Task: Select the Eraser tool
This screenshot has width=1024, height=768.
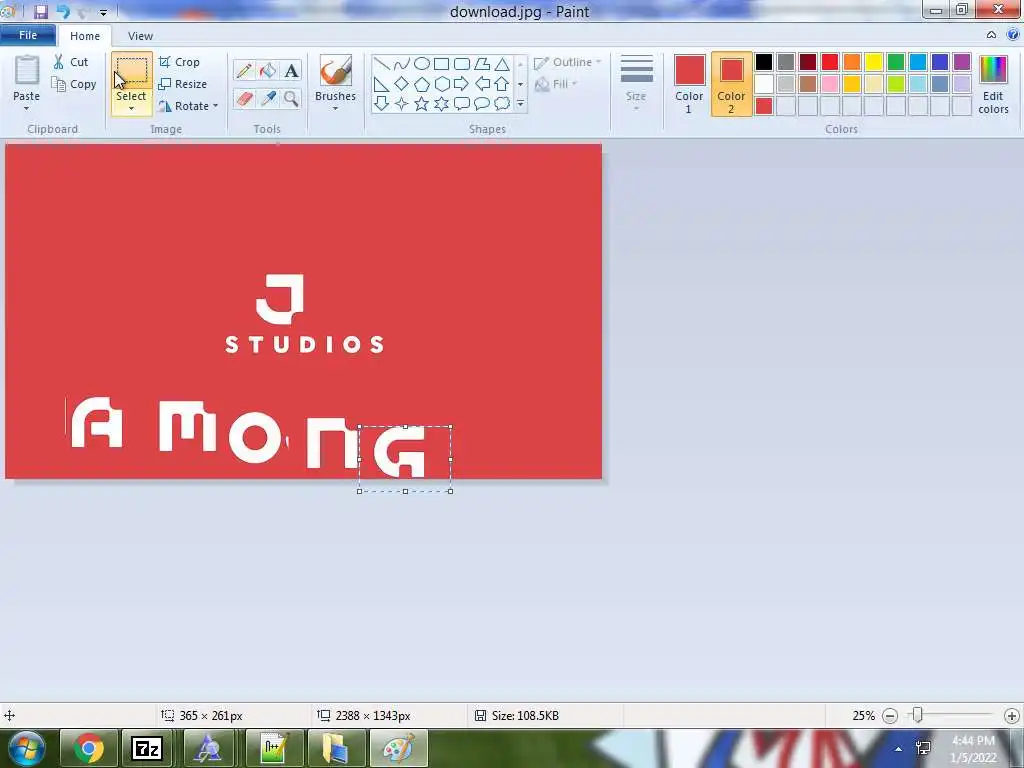Action: [x=244, y=99]
